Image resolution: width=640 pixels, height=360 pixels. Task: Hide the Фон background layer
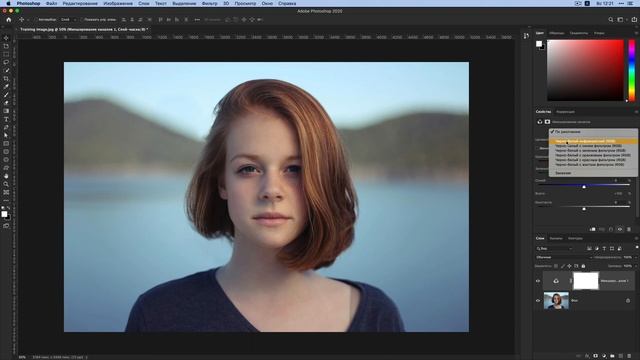pos(538,301)
